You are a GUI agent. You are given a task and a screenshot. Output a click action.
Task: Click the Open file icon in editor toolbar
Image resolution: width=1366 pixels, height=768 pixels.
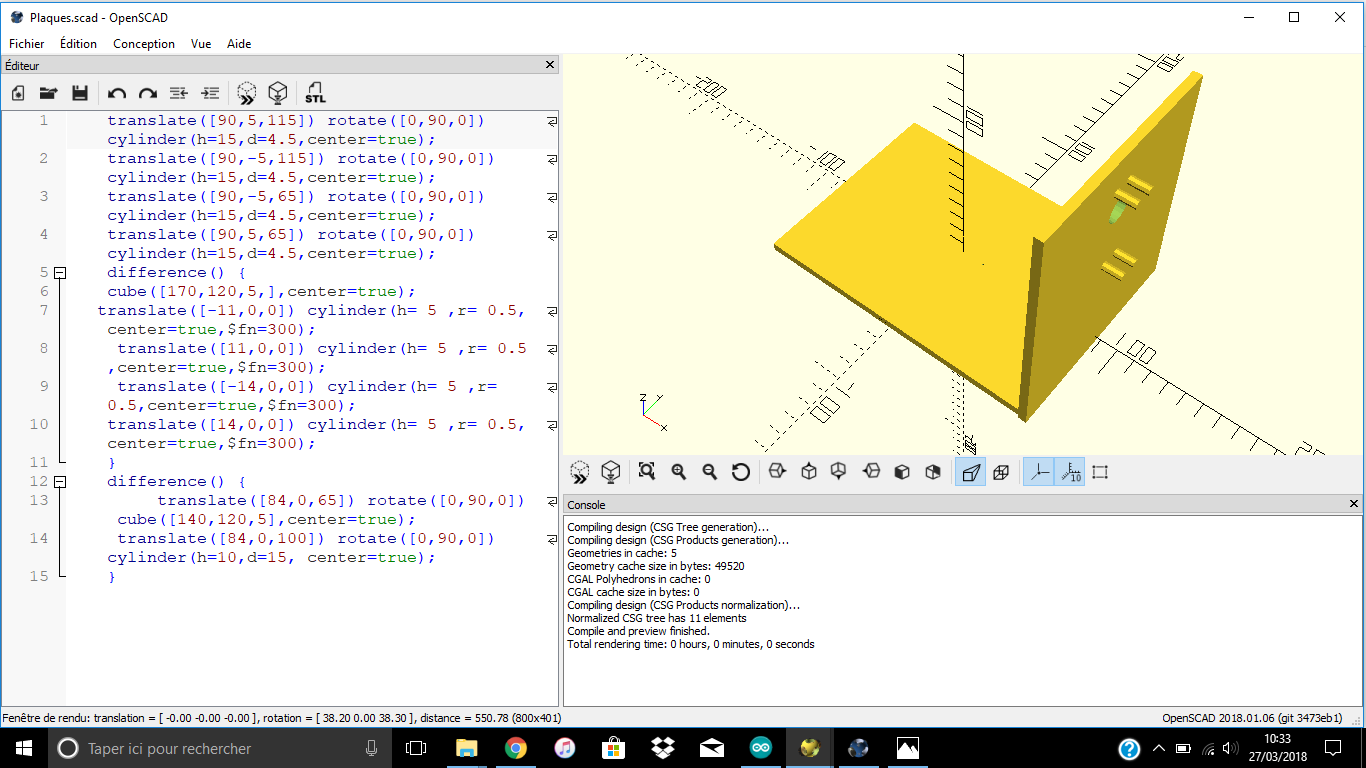tap(48, 93)
